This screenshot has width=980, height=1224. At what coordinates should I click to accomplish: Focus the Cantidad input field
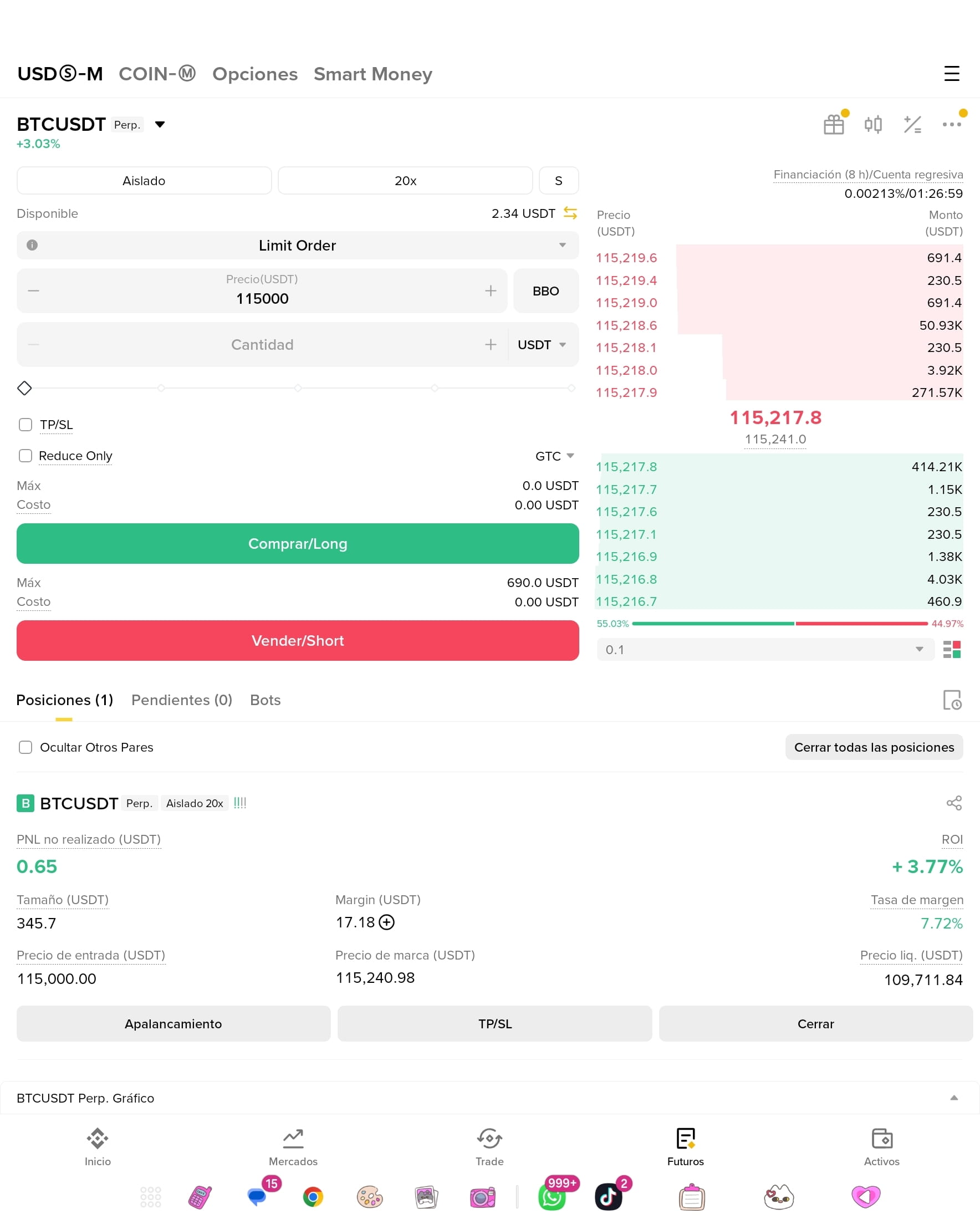(x=262, y=345)
